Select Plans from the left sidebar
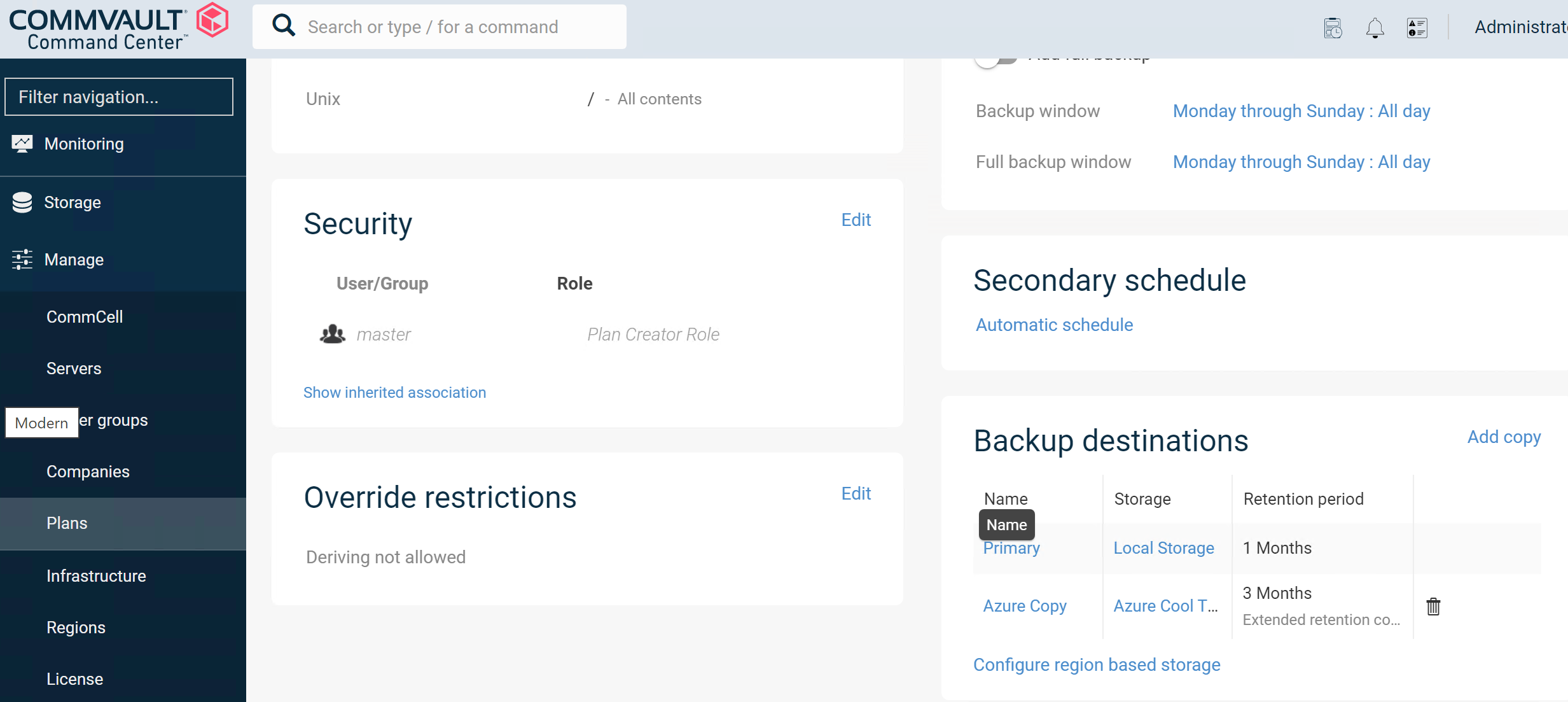The image size is (1568, 702). tap(67, 523)
